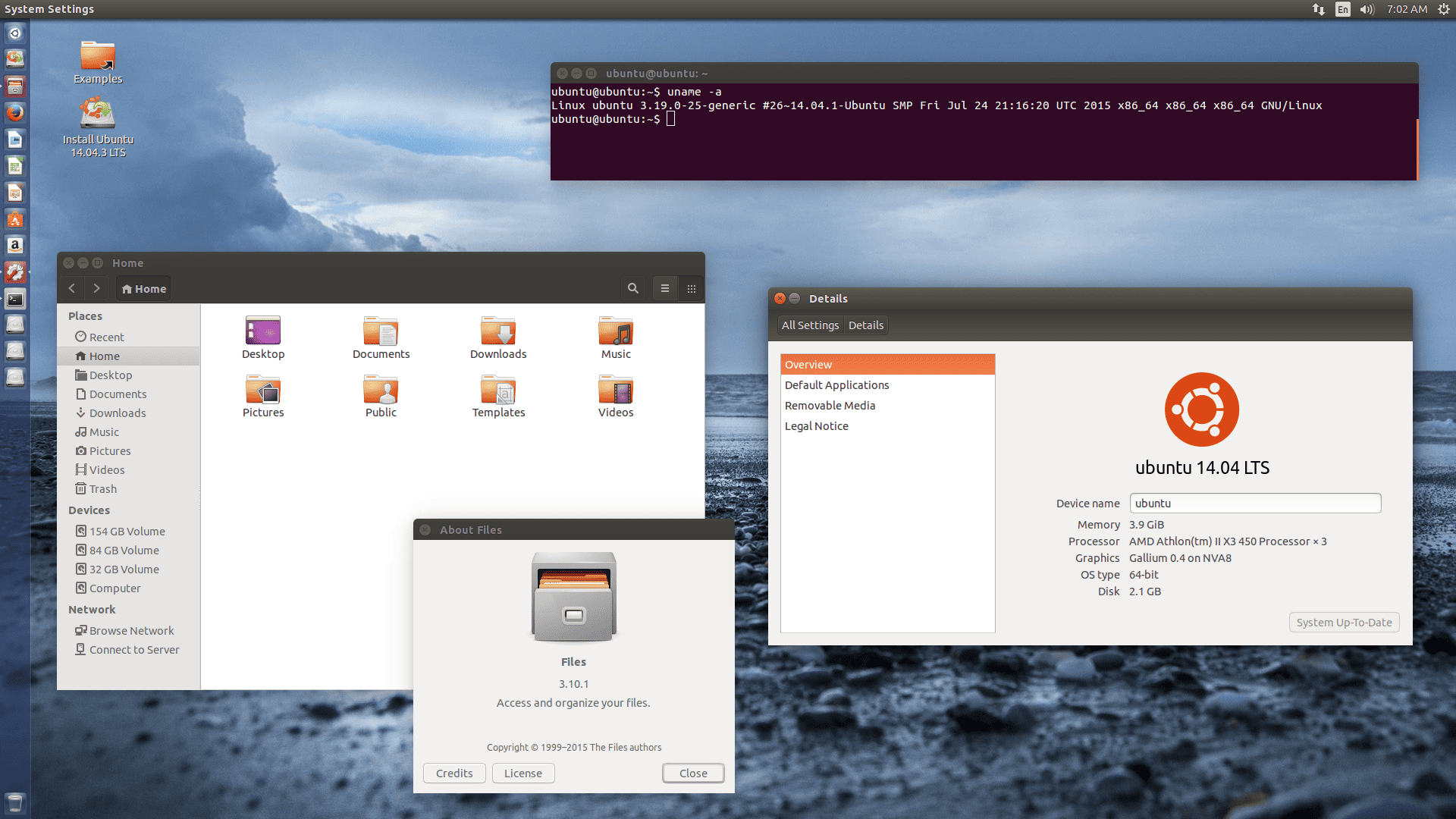Go back in Files navigation

pos(72,288)
